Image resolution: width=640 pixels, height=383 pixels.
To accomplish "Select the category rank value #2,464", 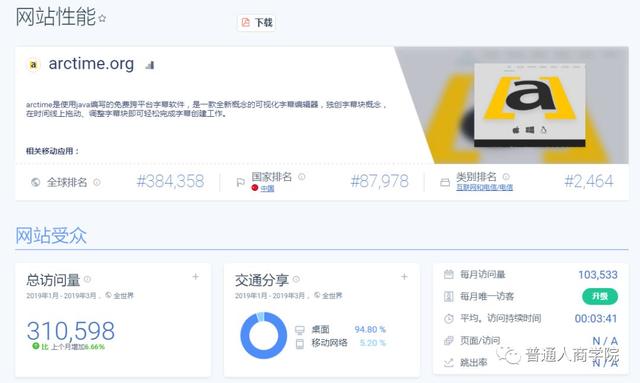I will pyautogui.click(x=589, y=181).
